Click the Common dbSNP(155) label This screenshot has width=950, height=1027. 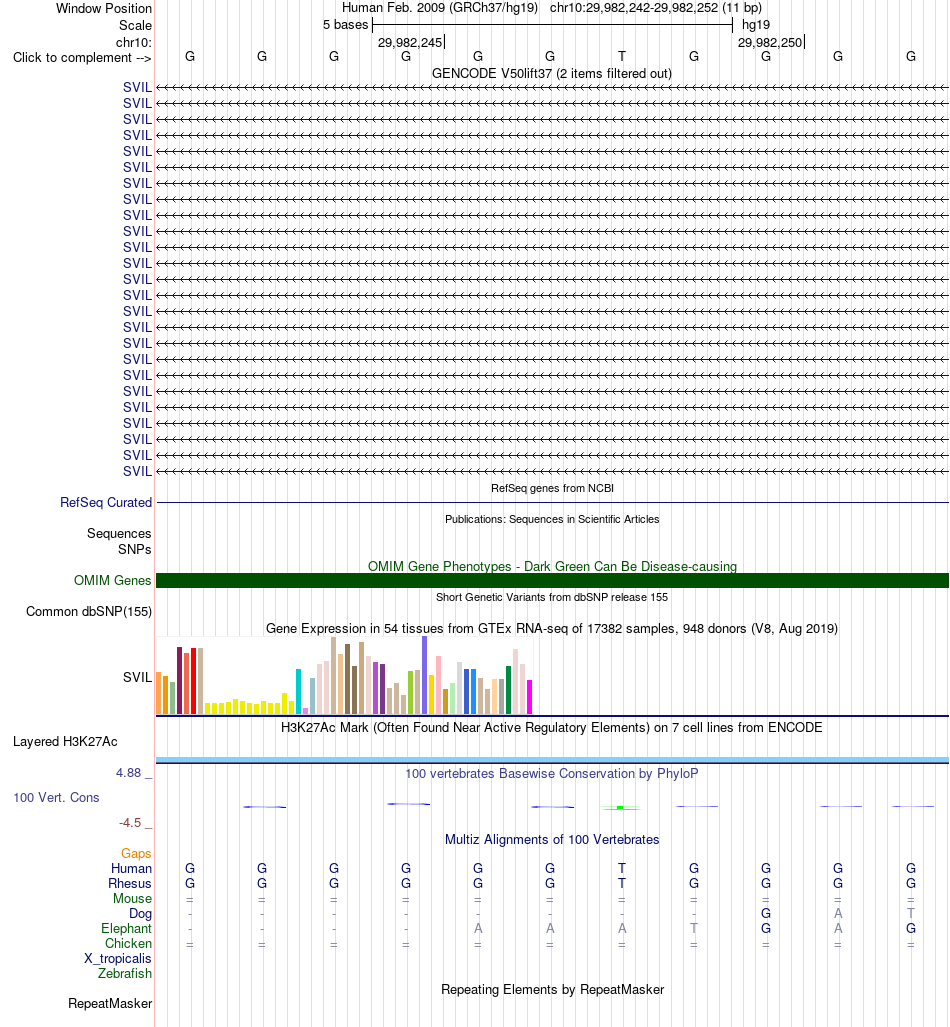88,611
